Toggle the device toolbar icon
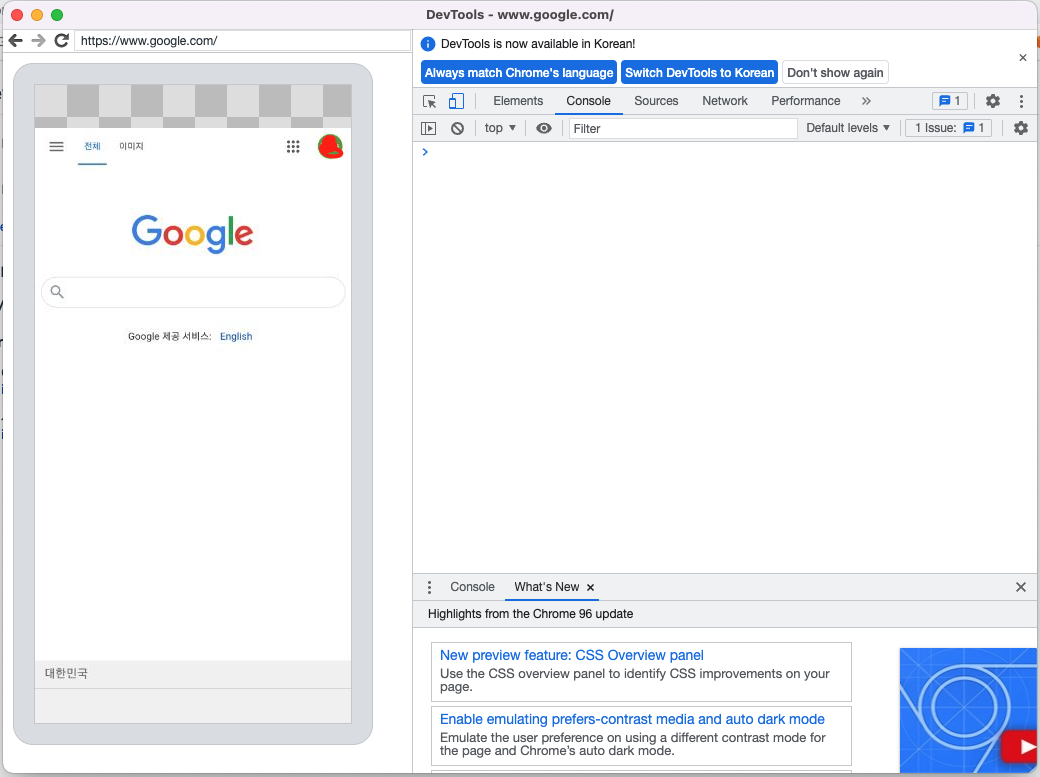1040x777 pixels. coord(456,101)
